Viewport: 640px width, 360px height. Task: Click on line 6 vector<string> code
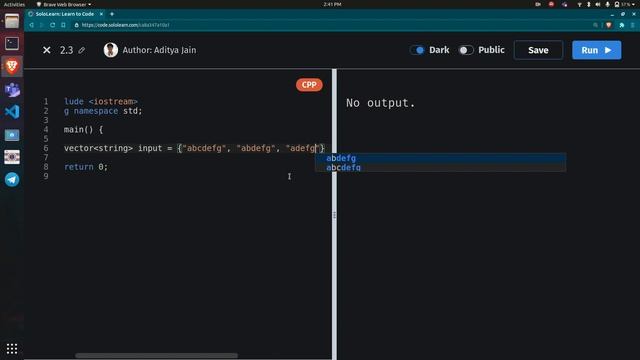tap(194, 148)
